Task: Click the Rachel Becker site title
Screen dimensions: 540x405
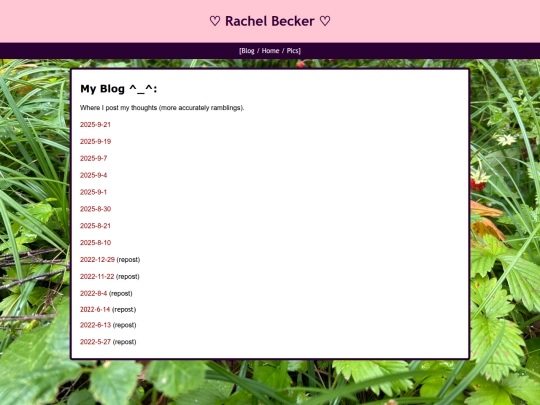Action: coord(270,21)
